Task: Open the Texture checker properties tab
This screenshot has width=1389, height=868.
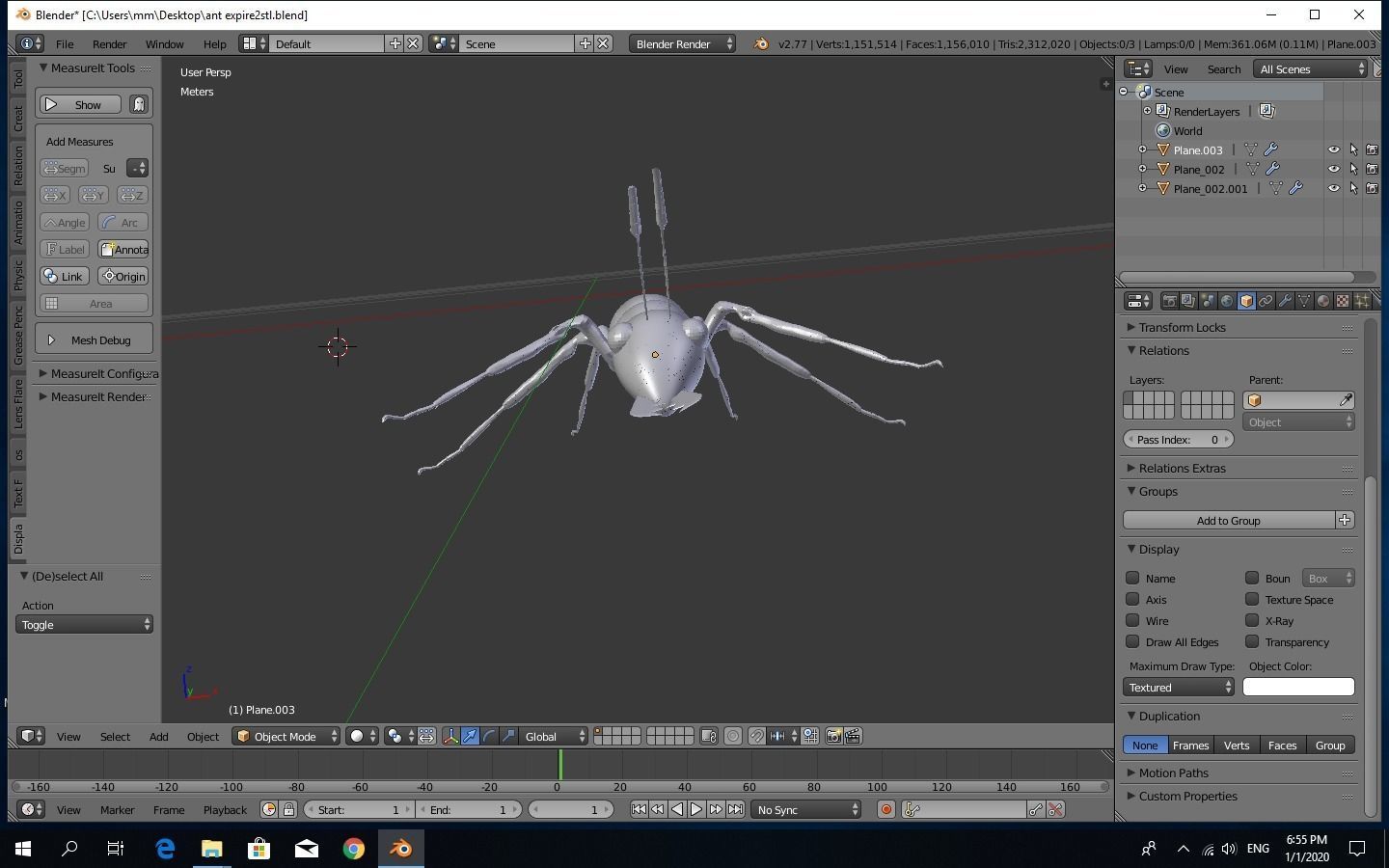Action: point(1343,301)
